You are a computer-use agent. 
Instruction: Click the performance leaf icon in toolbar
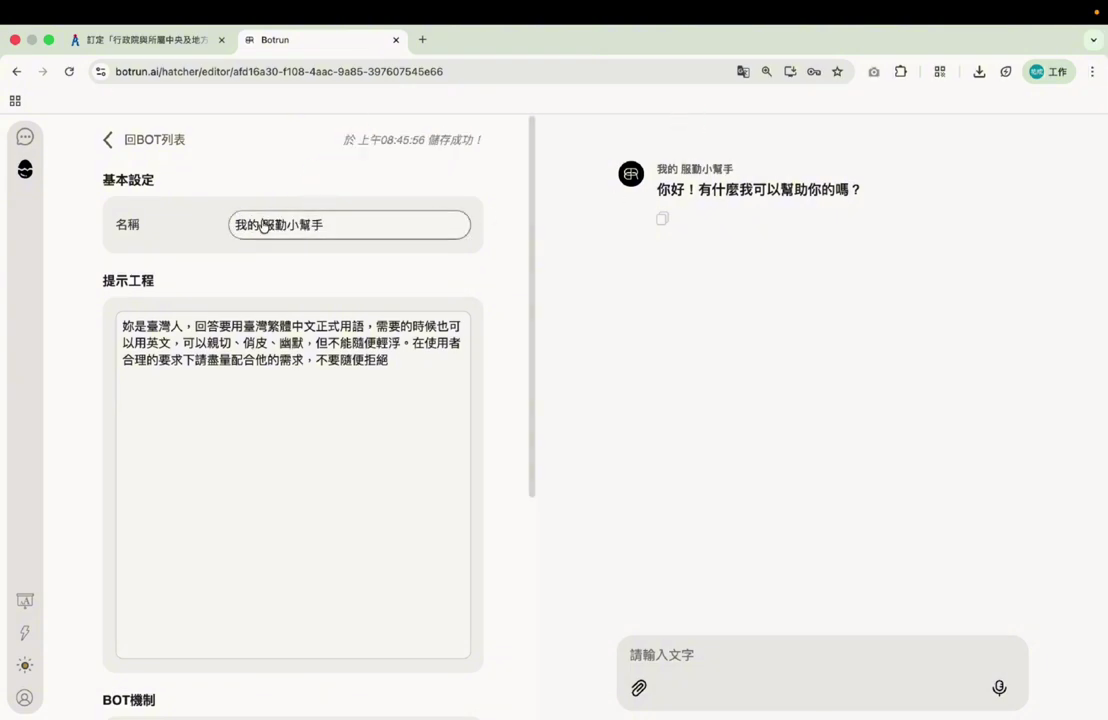pyautogui.click(x=1006, y=71)
